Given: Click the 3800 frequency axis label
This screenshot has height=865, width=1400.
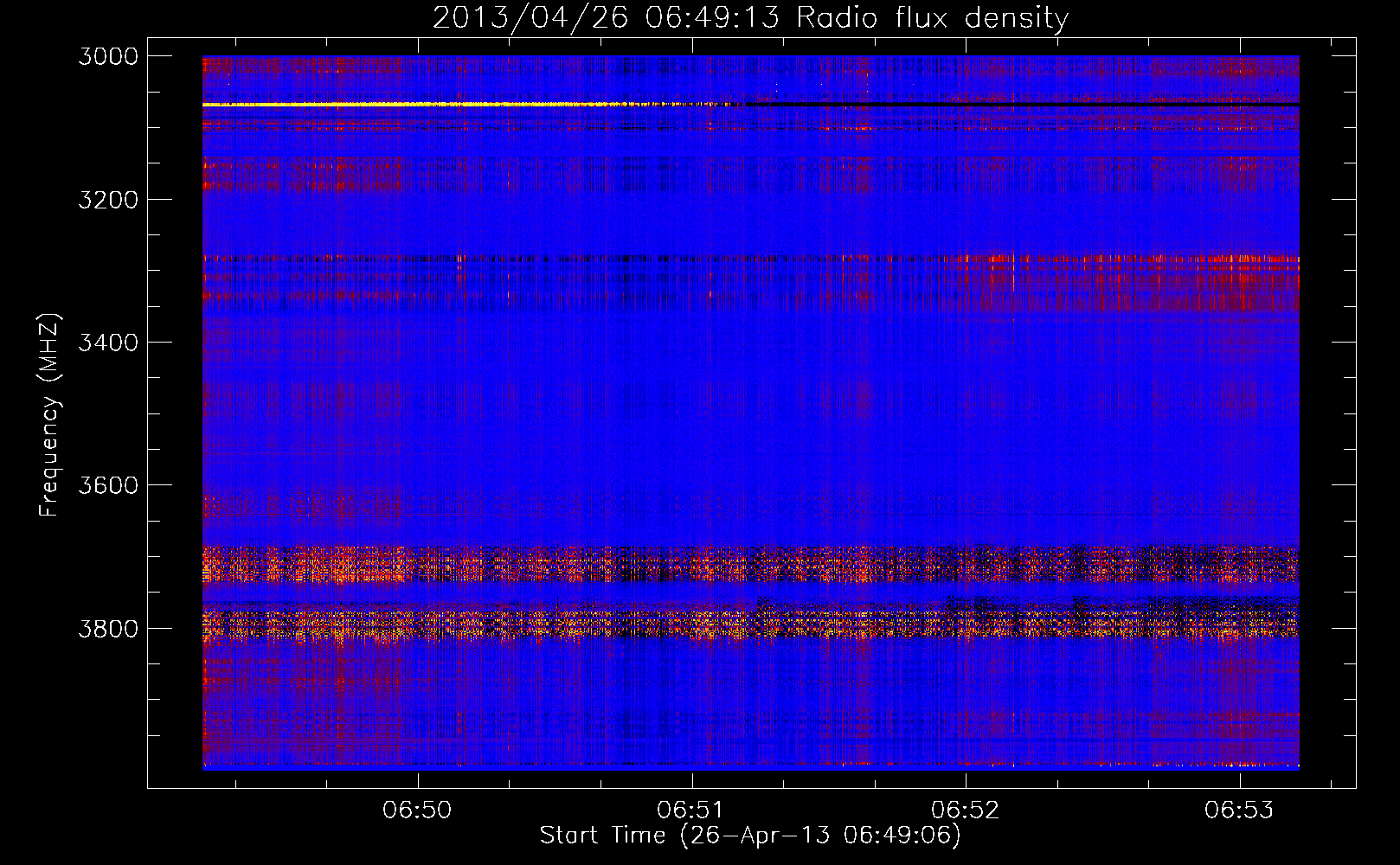Looking at the screenshot, I should (108, 628).
